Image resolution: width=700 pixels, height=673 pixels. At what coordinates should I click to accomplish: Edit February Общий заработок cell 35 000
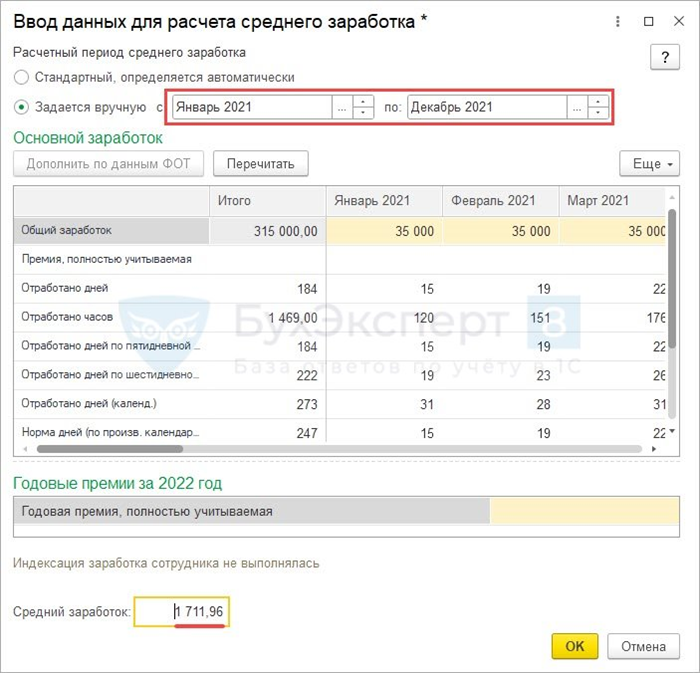pos(501,231)
